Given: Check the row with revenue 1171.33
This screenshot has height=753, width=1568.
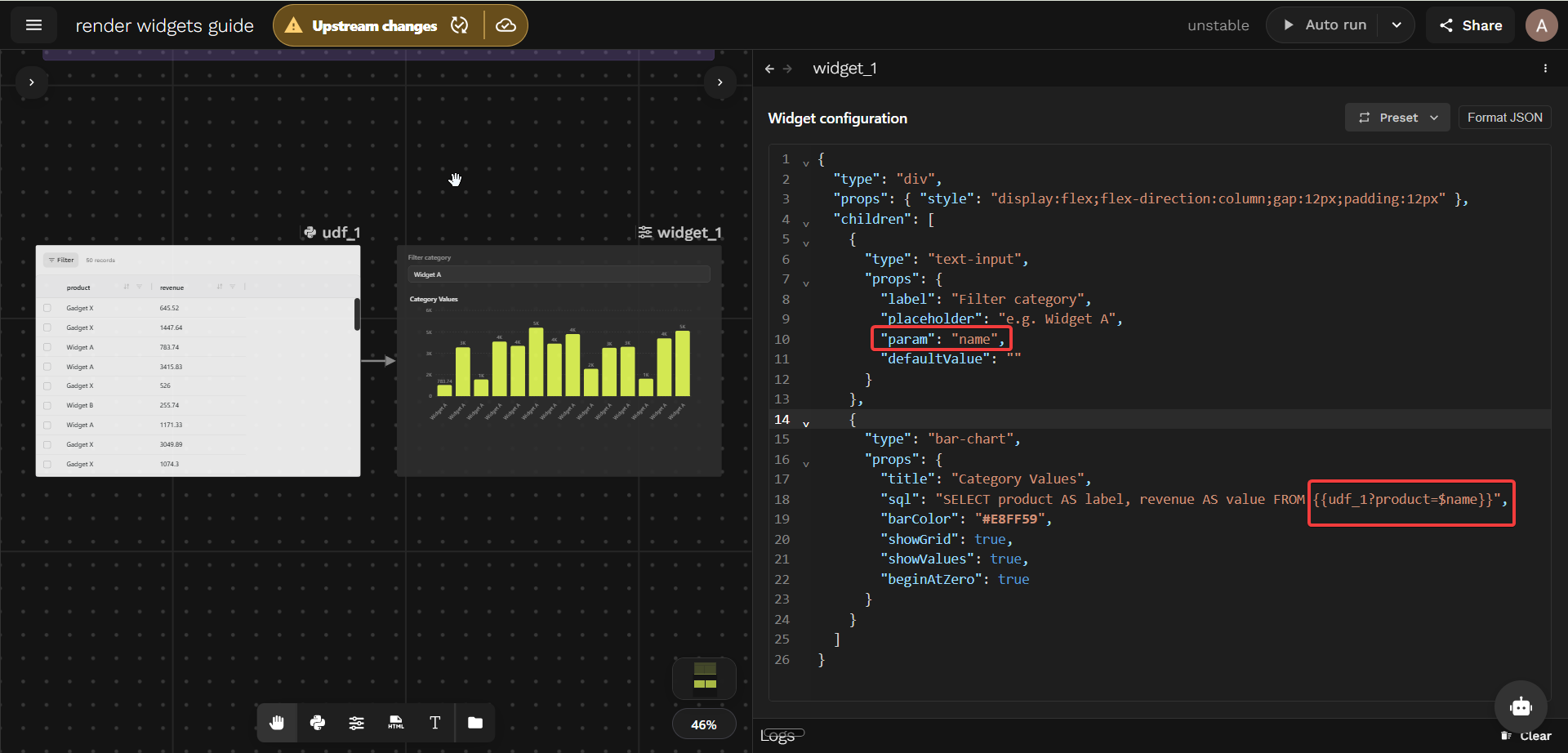Looking at the screenshot, I should click(47, 425).
